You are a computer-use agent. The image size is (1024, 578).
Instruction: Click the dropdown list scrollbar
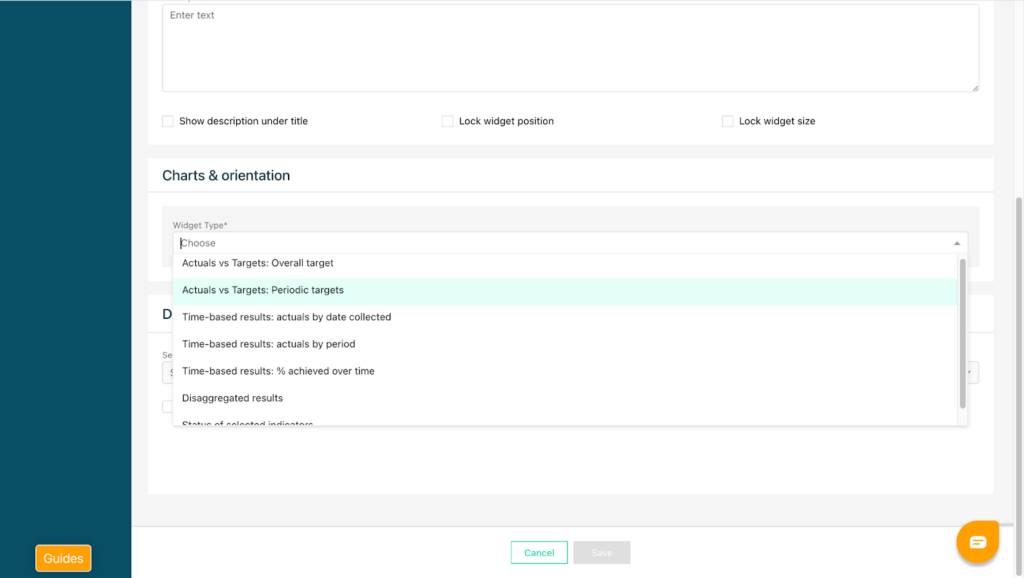[963, 330]
